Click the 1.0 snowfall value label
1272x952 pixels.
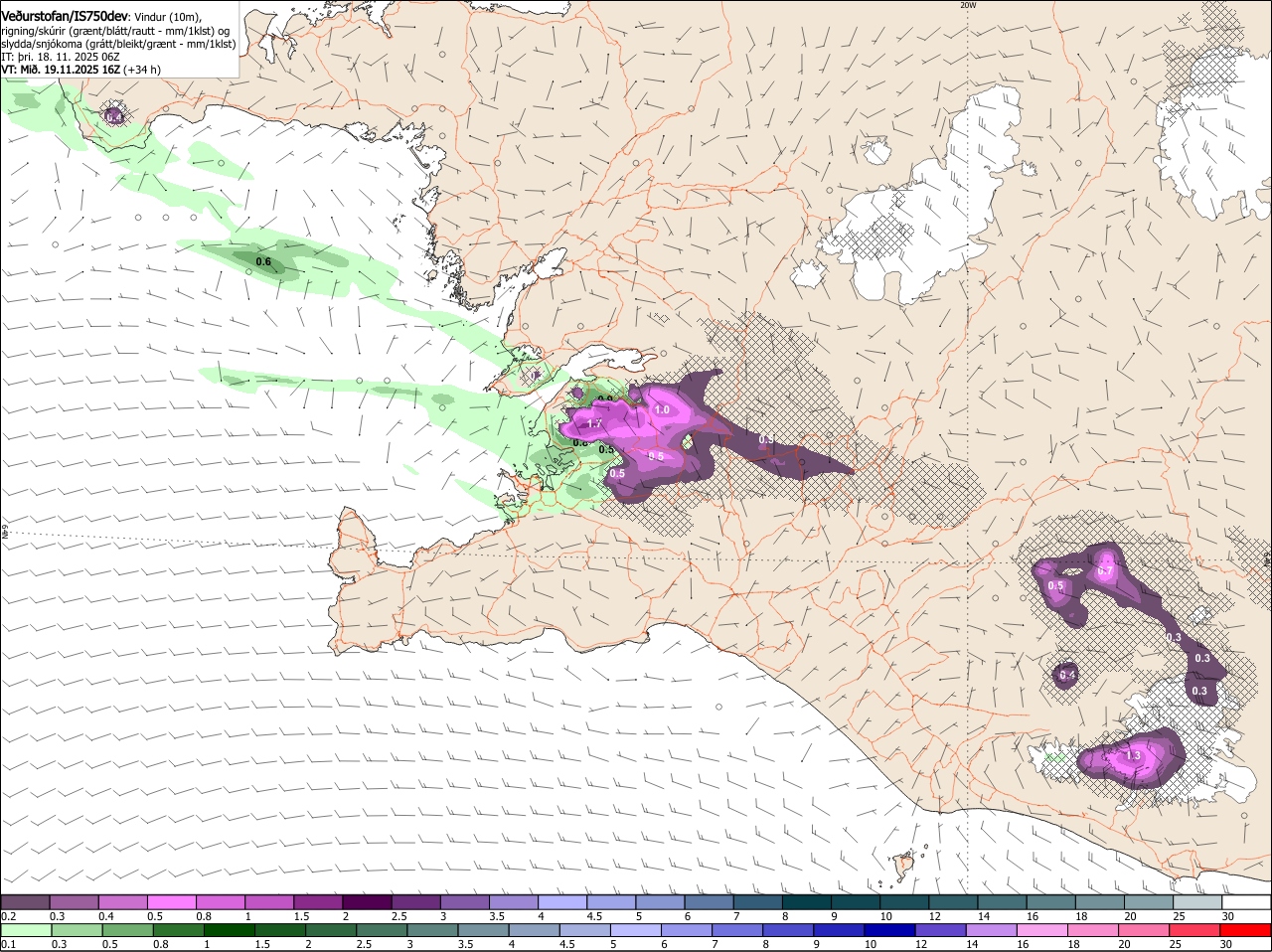pos(662,409)
